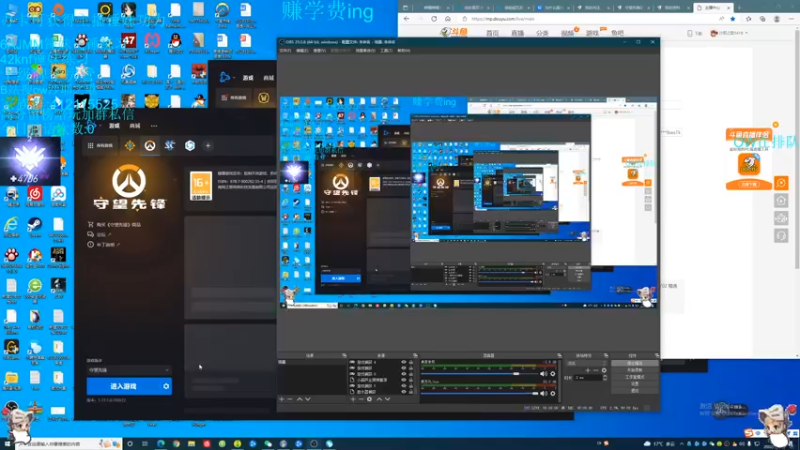Click 开始录制 start recording in OBS controls
Viewport: 800px width, 450px height.
pyautogui.click(x=635, y=370)
